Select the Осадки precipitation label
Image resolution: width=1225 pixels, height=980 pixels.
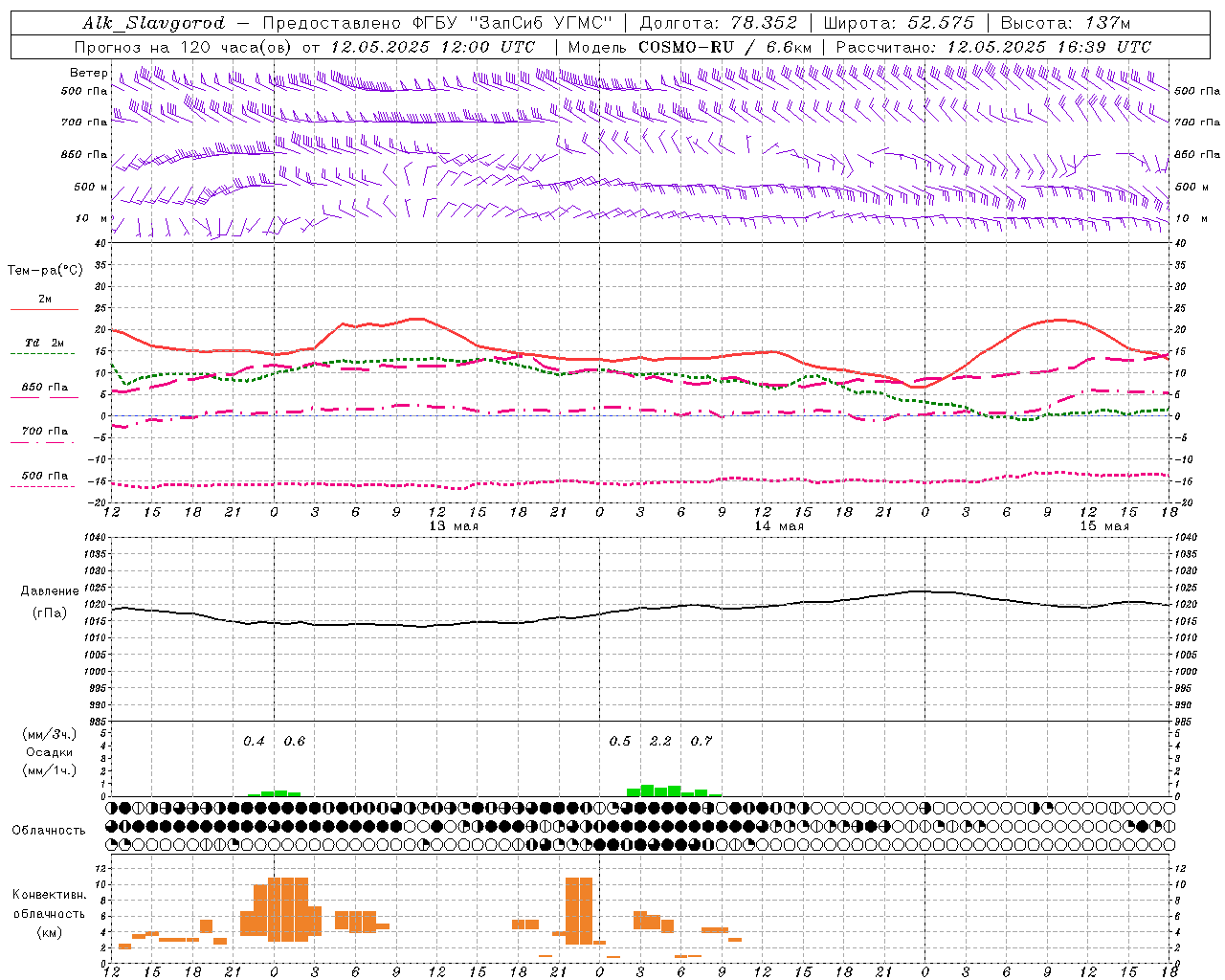click(50, 752)
